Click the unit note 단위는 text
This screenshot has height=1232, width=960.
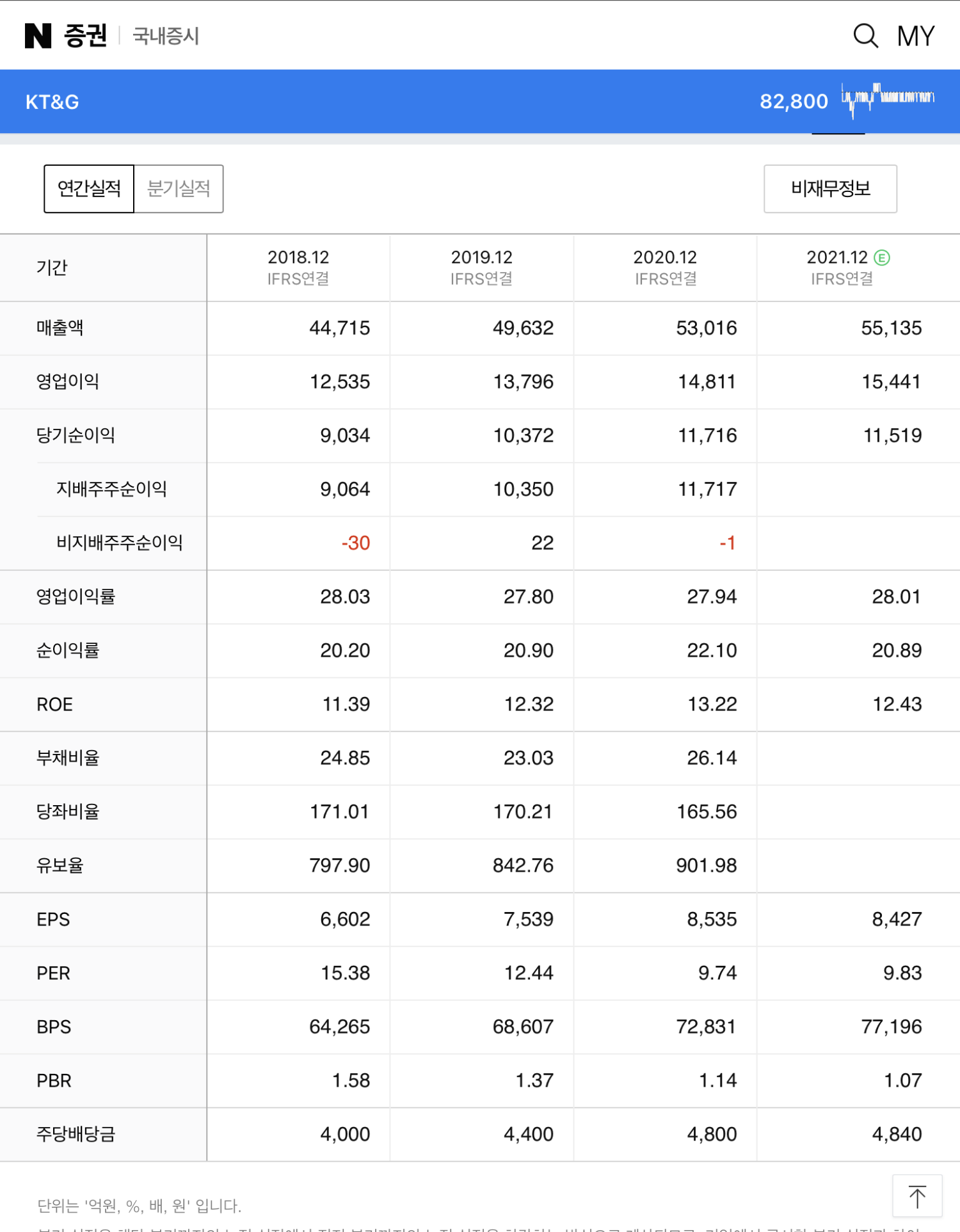[140, 1206]
